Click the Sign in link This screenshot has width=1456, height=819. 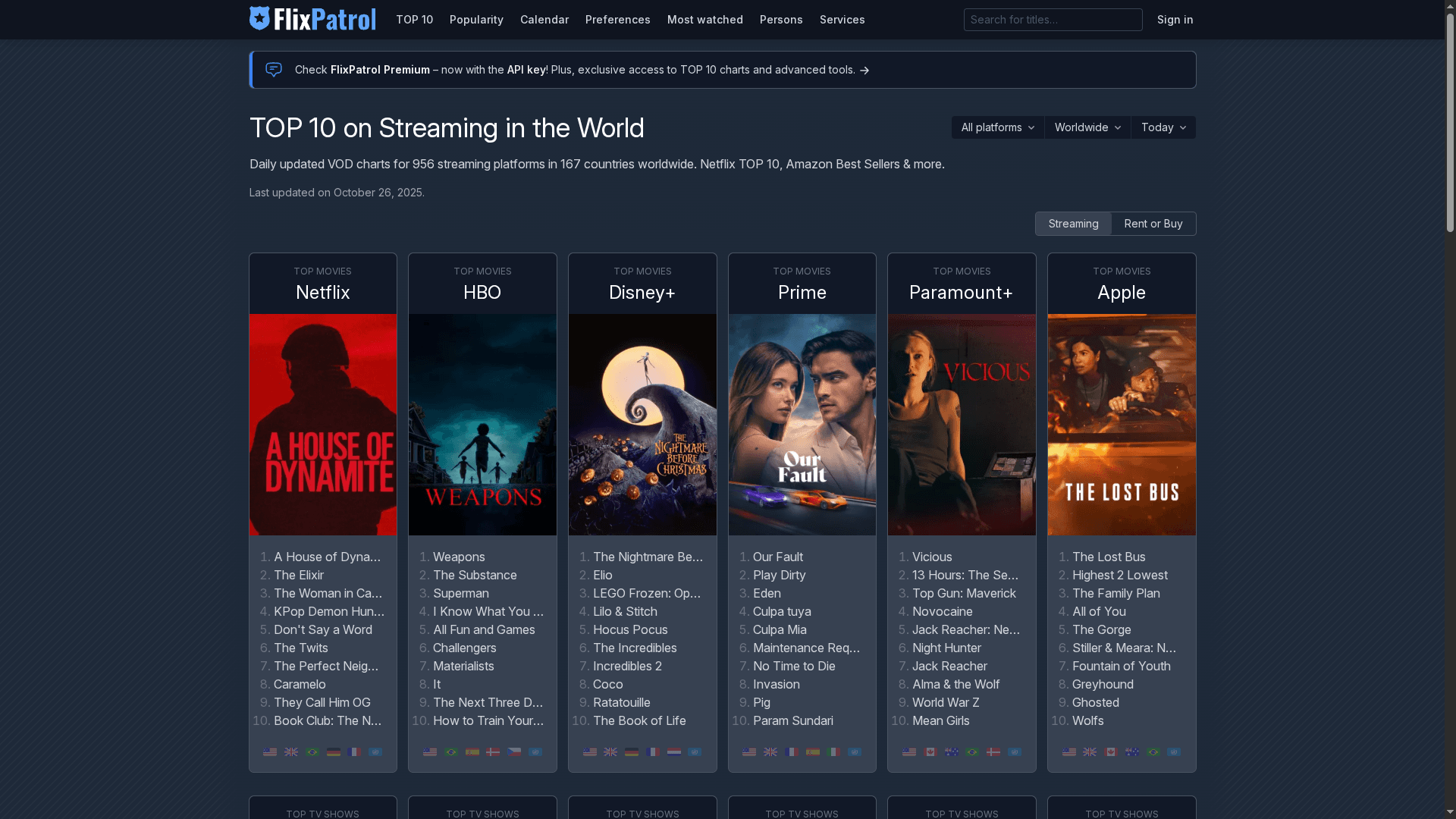point(1175,20)
